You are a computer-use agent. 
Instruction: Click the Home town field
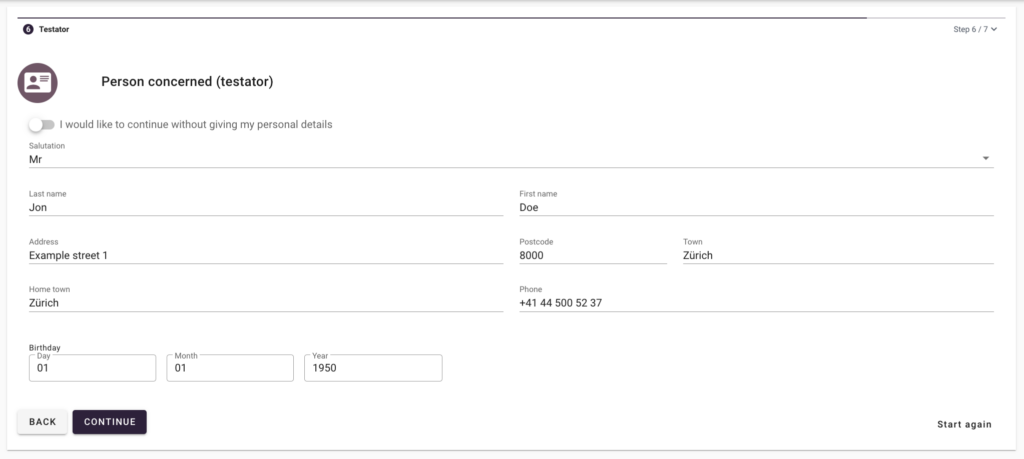265,303
